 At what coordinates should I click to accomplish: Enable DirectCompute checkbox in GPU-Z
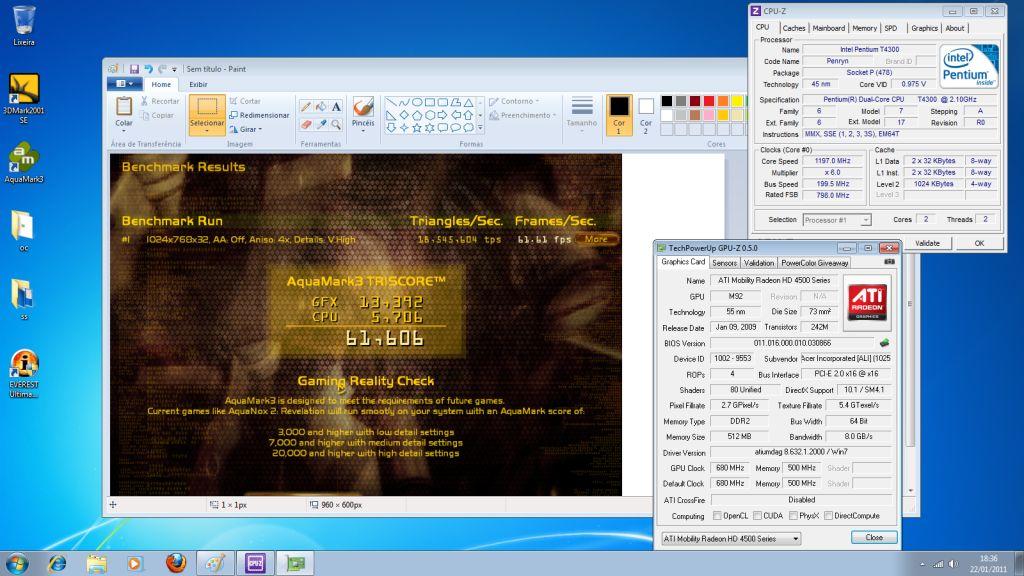click(828, 516)
